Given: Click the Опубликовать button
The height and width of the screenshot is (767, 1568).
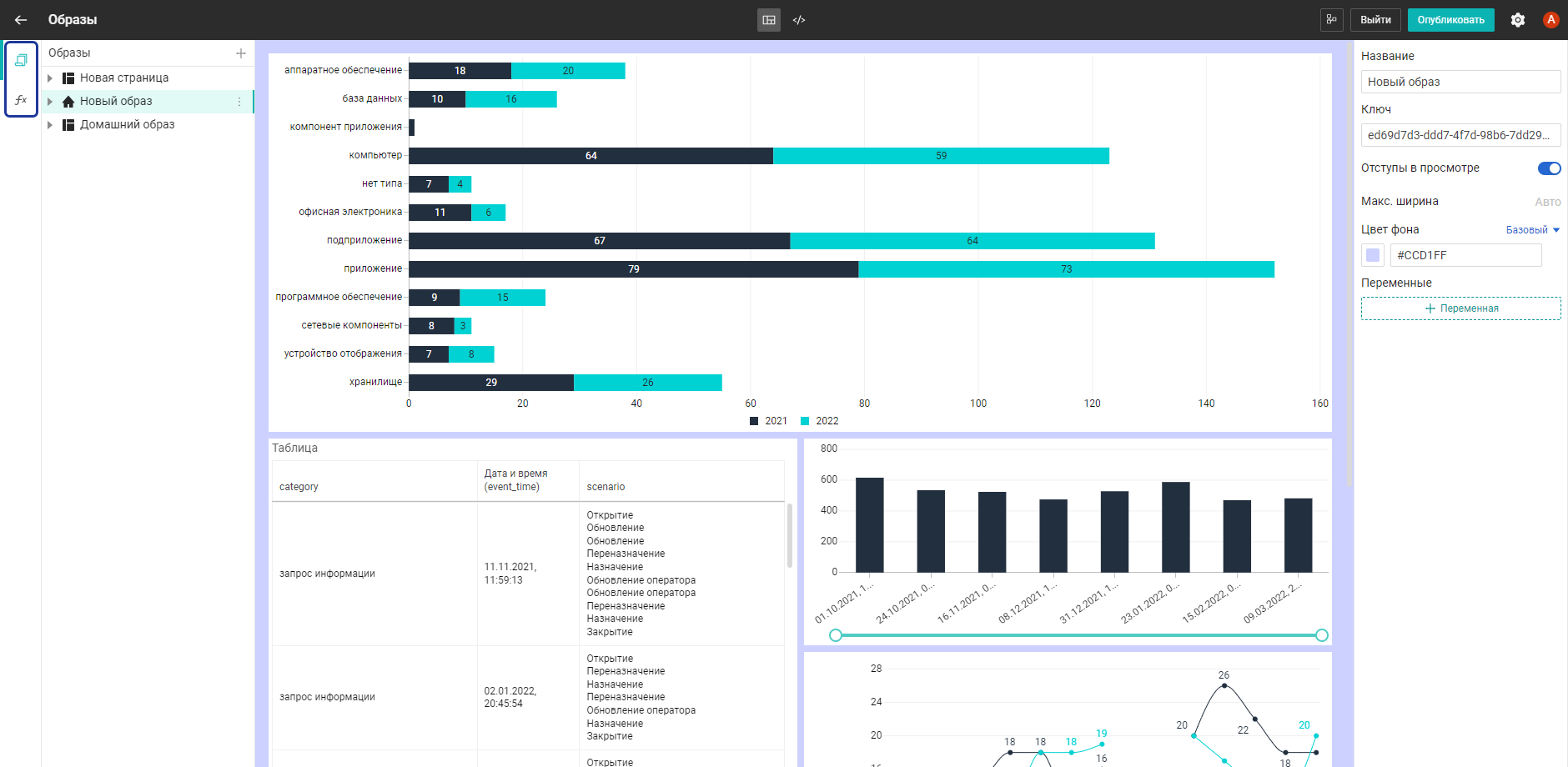Looking at the screenshot, I should 1450,20.
